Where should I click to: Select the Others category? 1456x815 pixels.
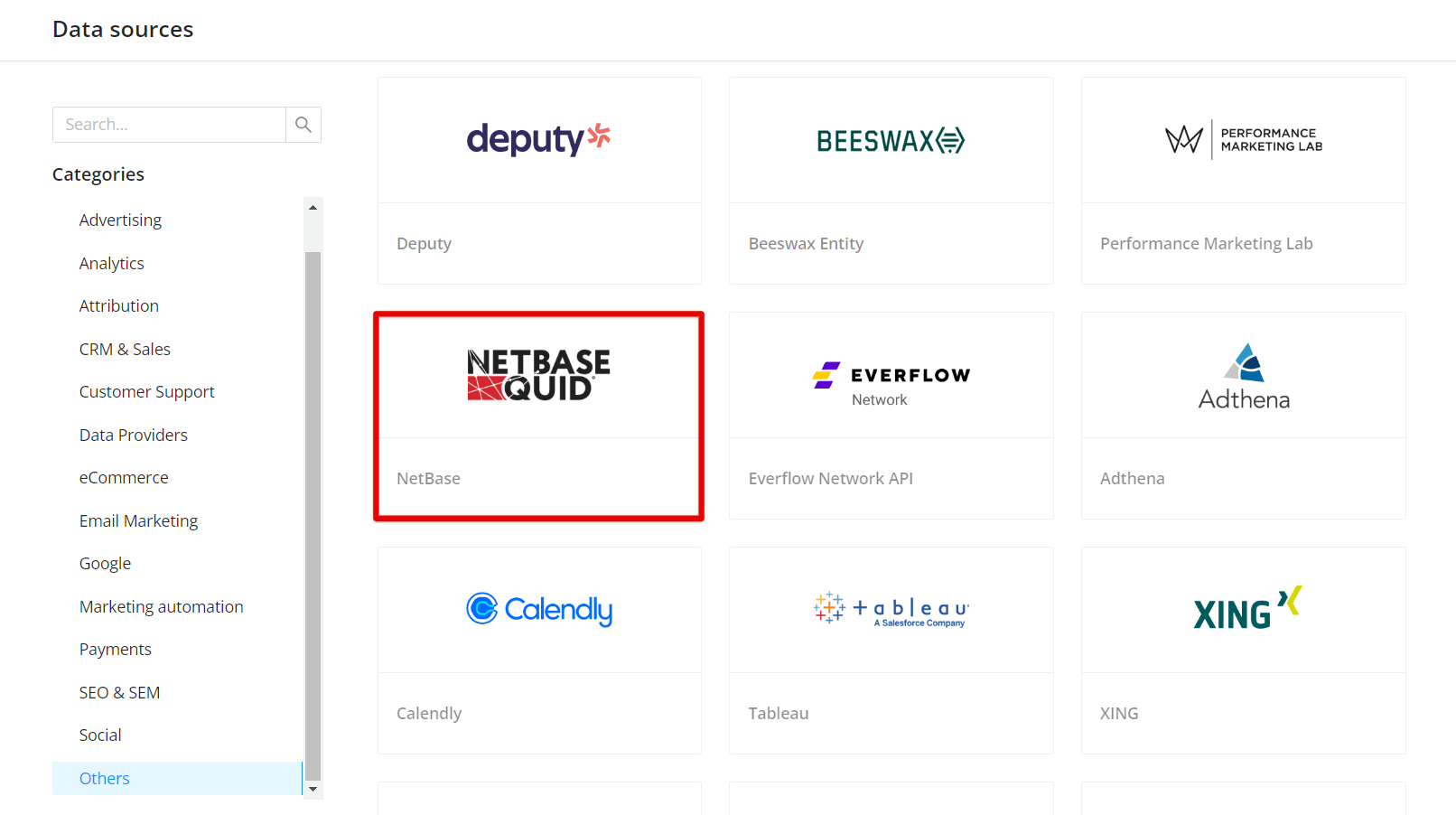[x=104, y=778]
